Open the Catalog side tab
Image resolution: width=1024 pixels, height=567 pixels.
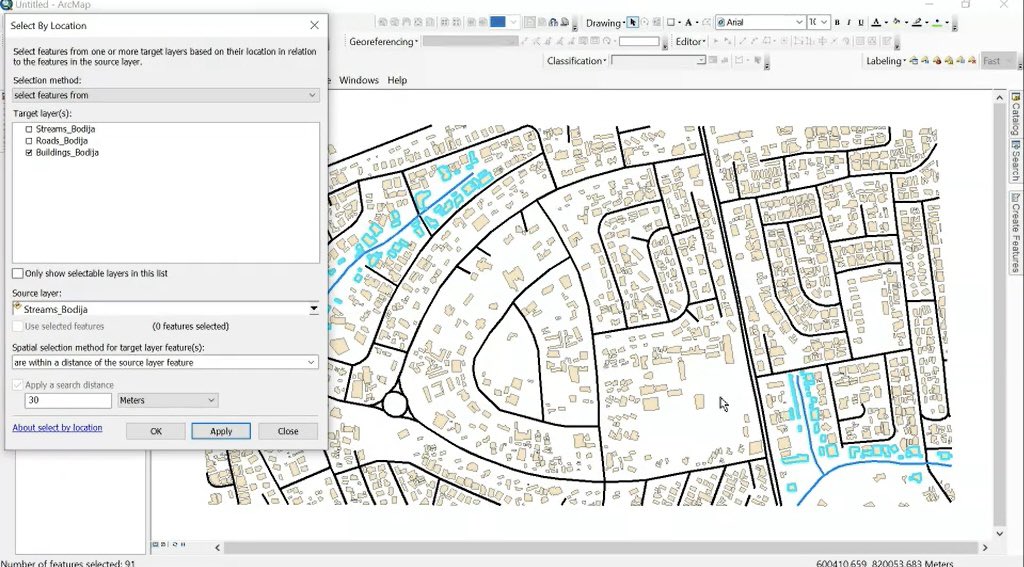[1016, 114]
